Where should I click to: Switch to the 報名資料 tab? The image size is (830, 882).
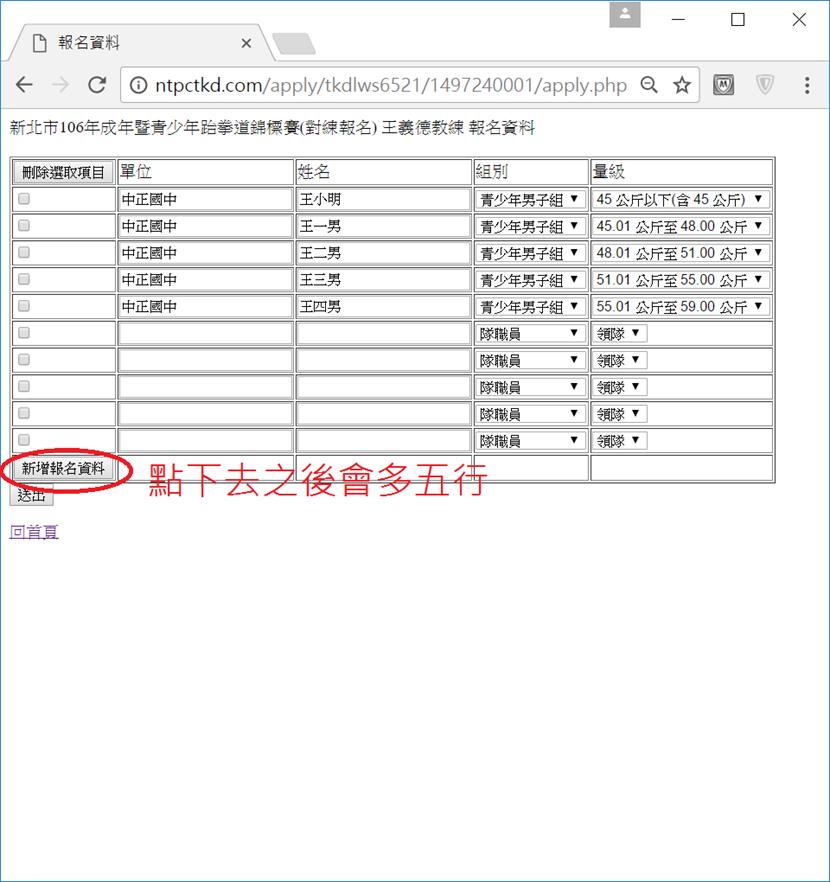pos(130,43)
